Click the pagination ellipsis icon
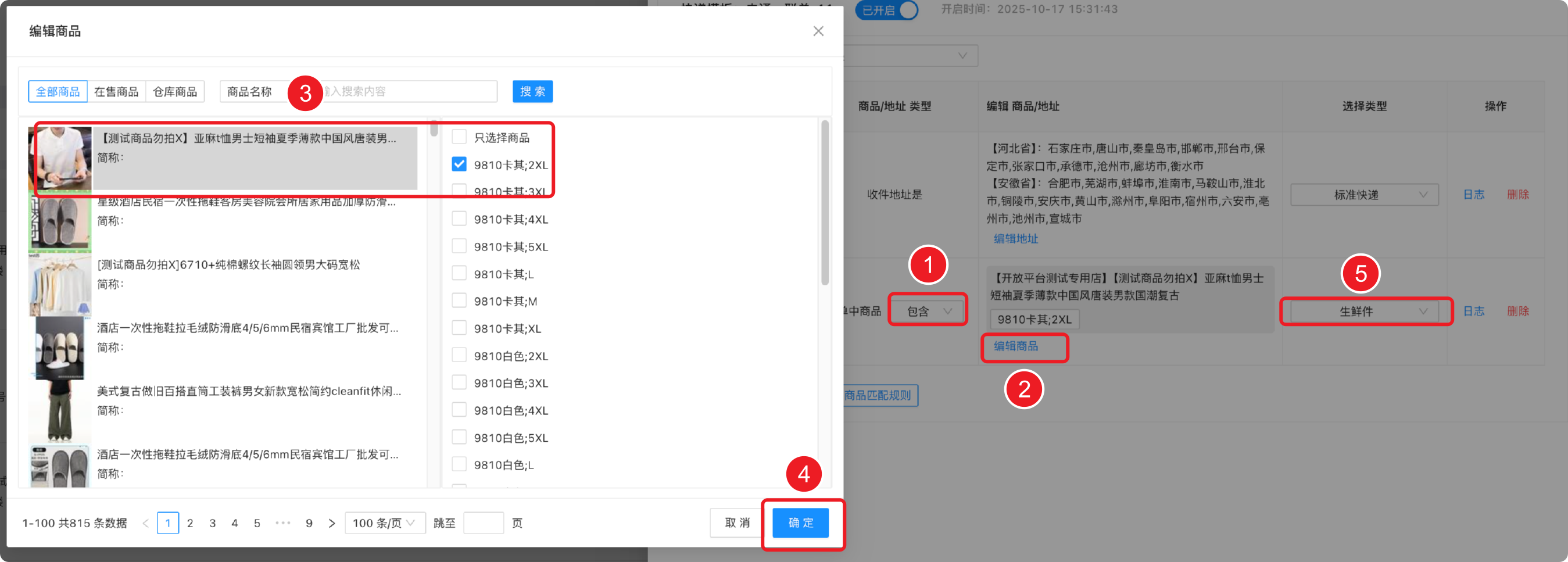This screenshot has height=562, width=1568. pos(283,523)
